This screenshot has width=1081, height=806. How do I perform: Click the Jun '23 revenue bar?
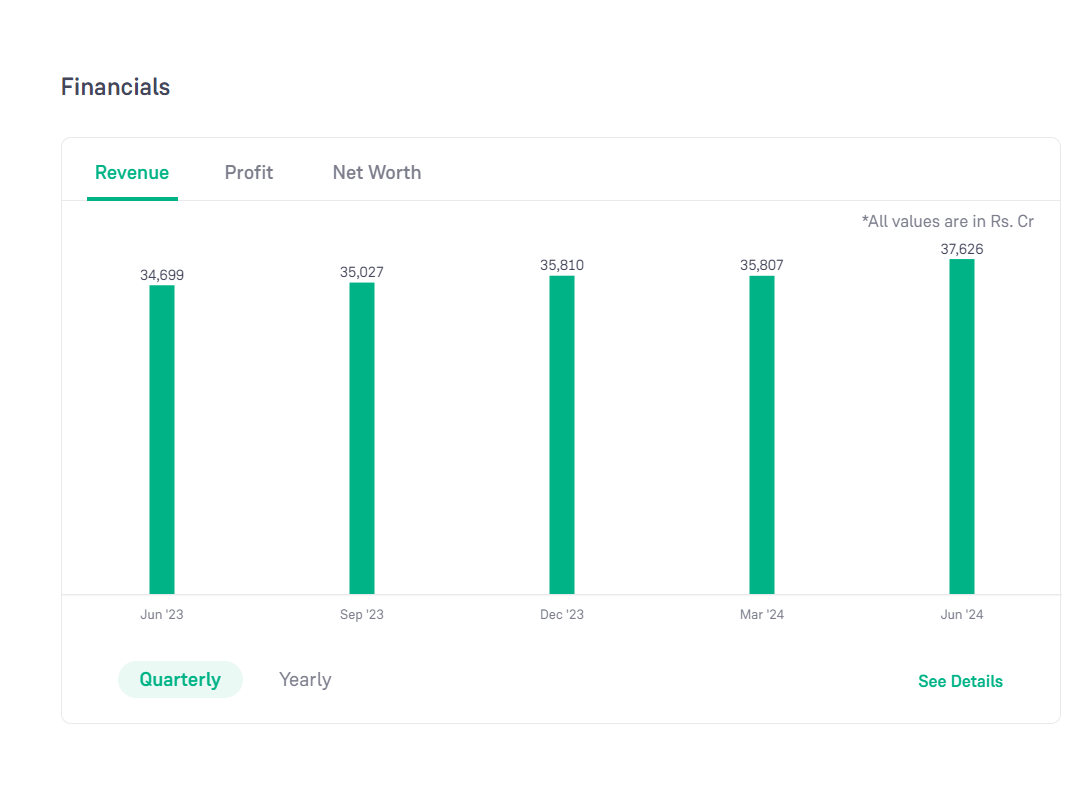[162, 439]
